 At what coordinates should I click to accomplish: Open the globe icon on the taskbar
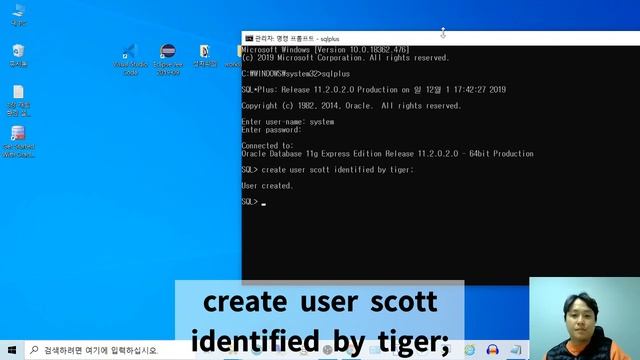(469, 350)
